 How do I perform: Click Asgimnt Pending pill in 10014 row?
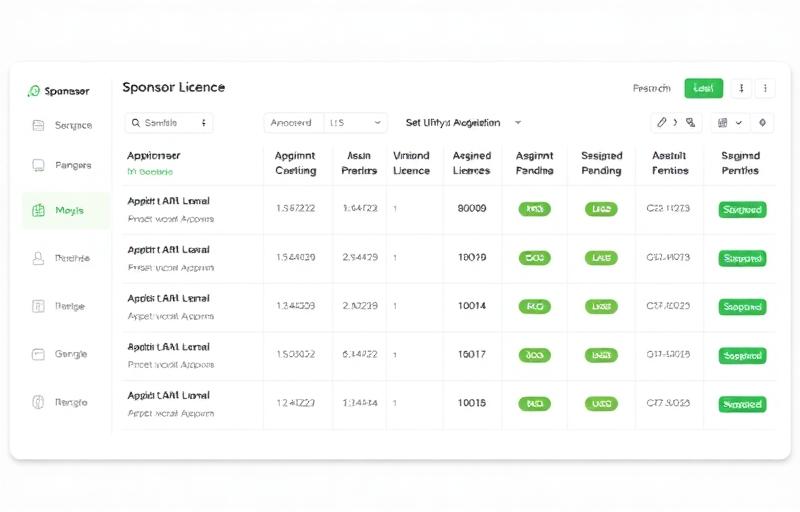[x=535, y=306]
